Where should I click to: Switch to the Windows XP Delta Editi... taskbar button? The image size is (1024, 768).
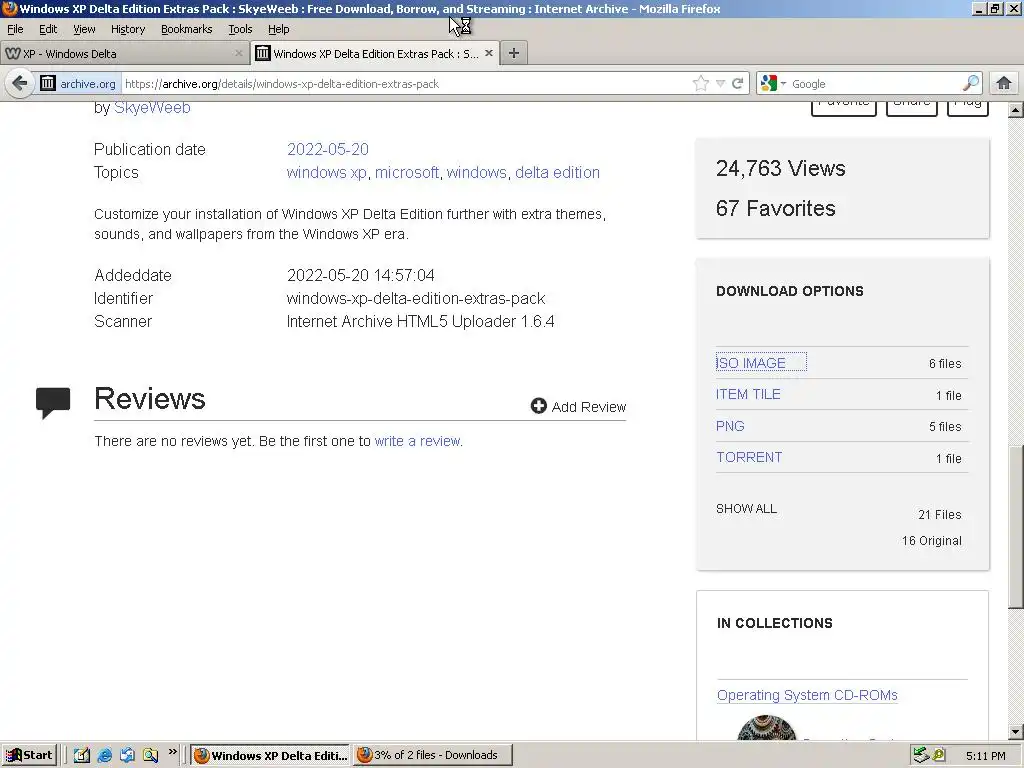pos(271,756)
